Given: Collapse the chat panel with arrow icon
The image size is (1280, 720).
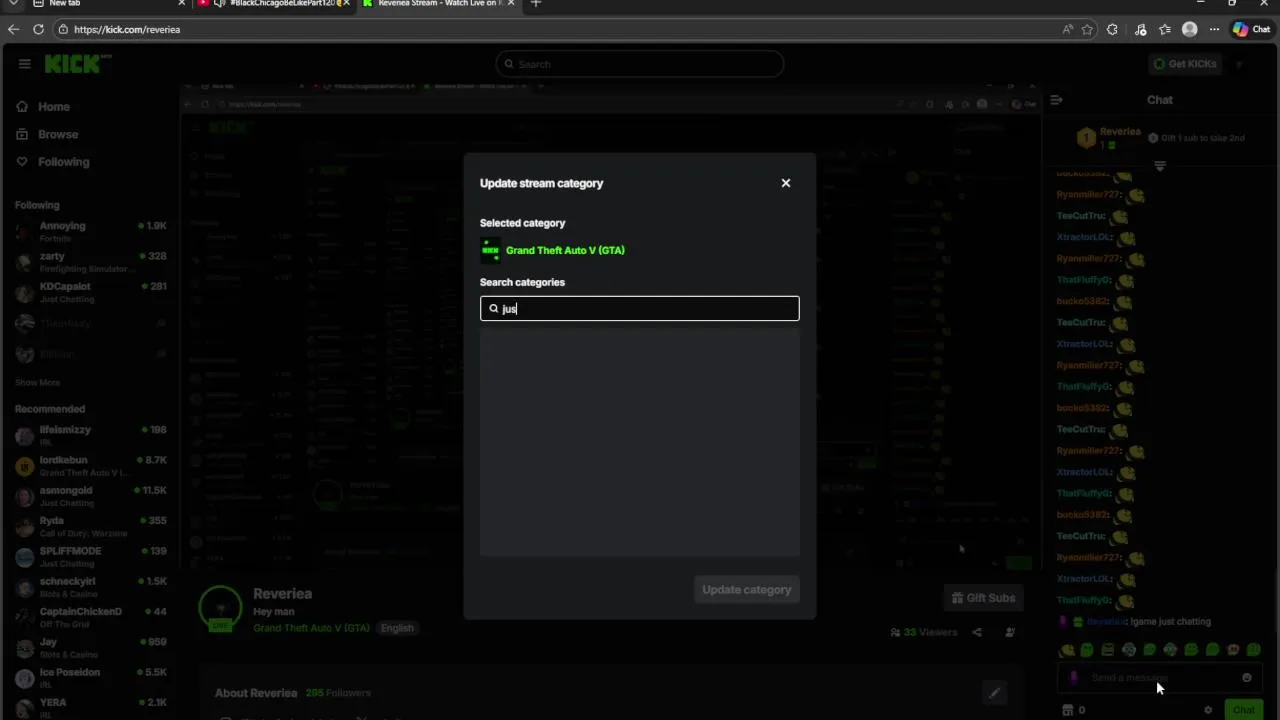Looking at the screenshot, I should click(1056, 100).
